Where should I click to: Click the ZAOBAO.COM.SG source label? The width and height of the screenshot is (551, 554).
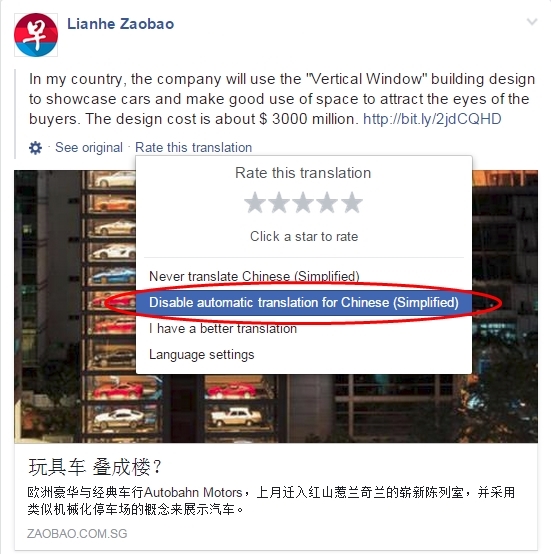point(77,534)
